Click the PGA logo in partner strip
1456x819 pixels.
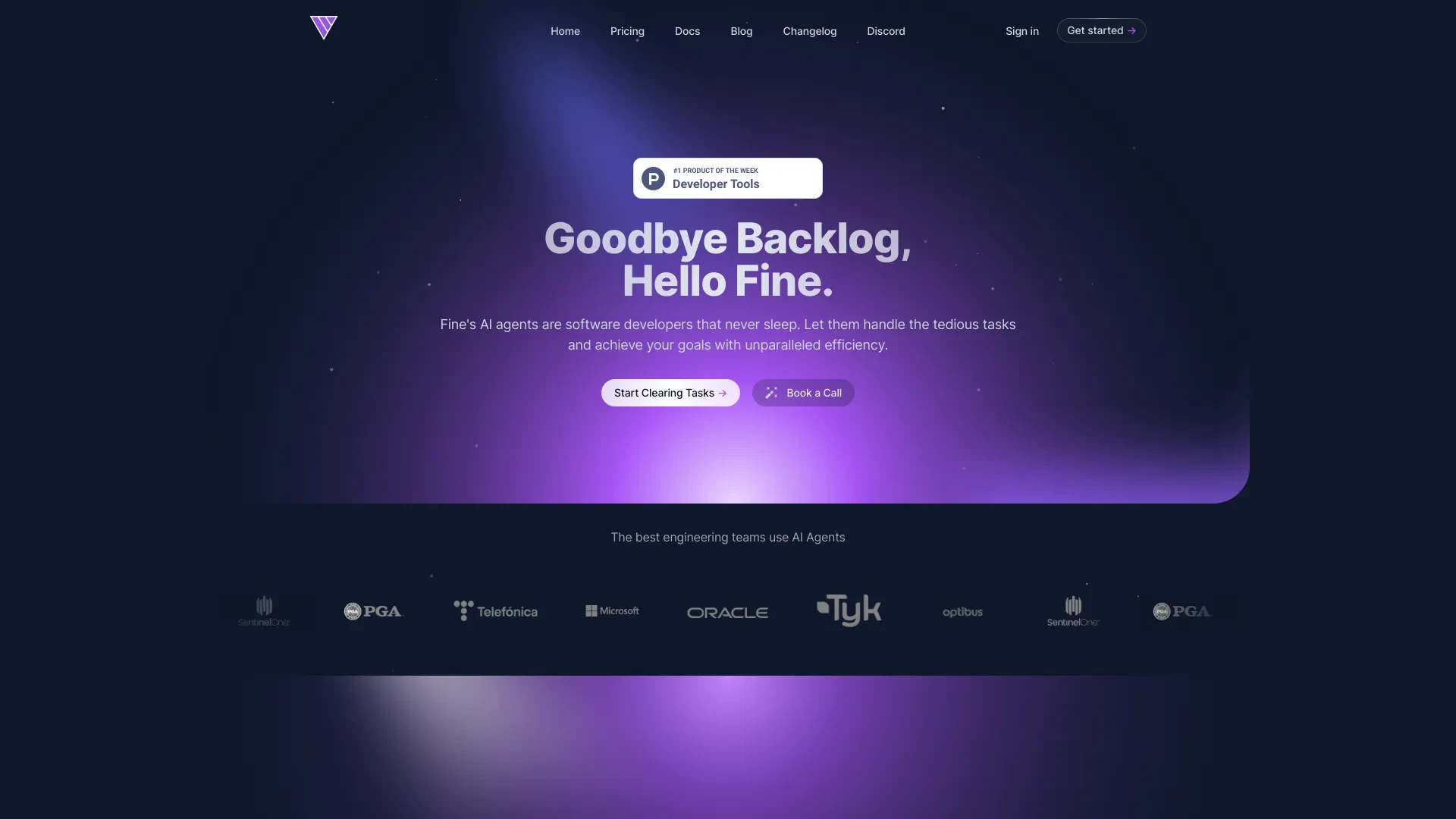coord(372,610)
